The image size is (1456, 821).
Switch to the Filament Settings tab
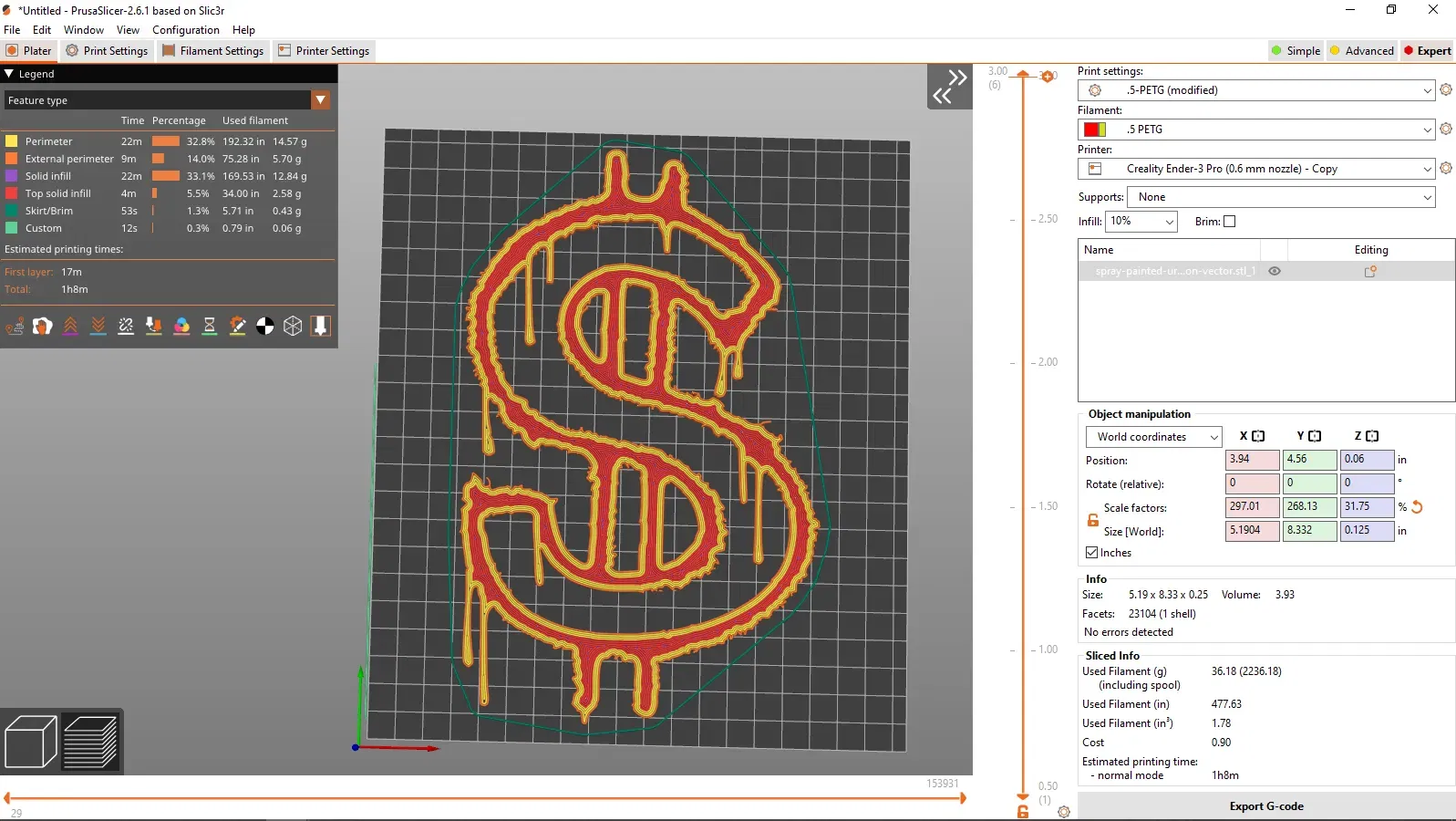click(x=213, y=51)
